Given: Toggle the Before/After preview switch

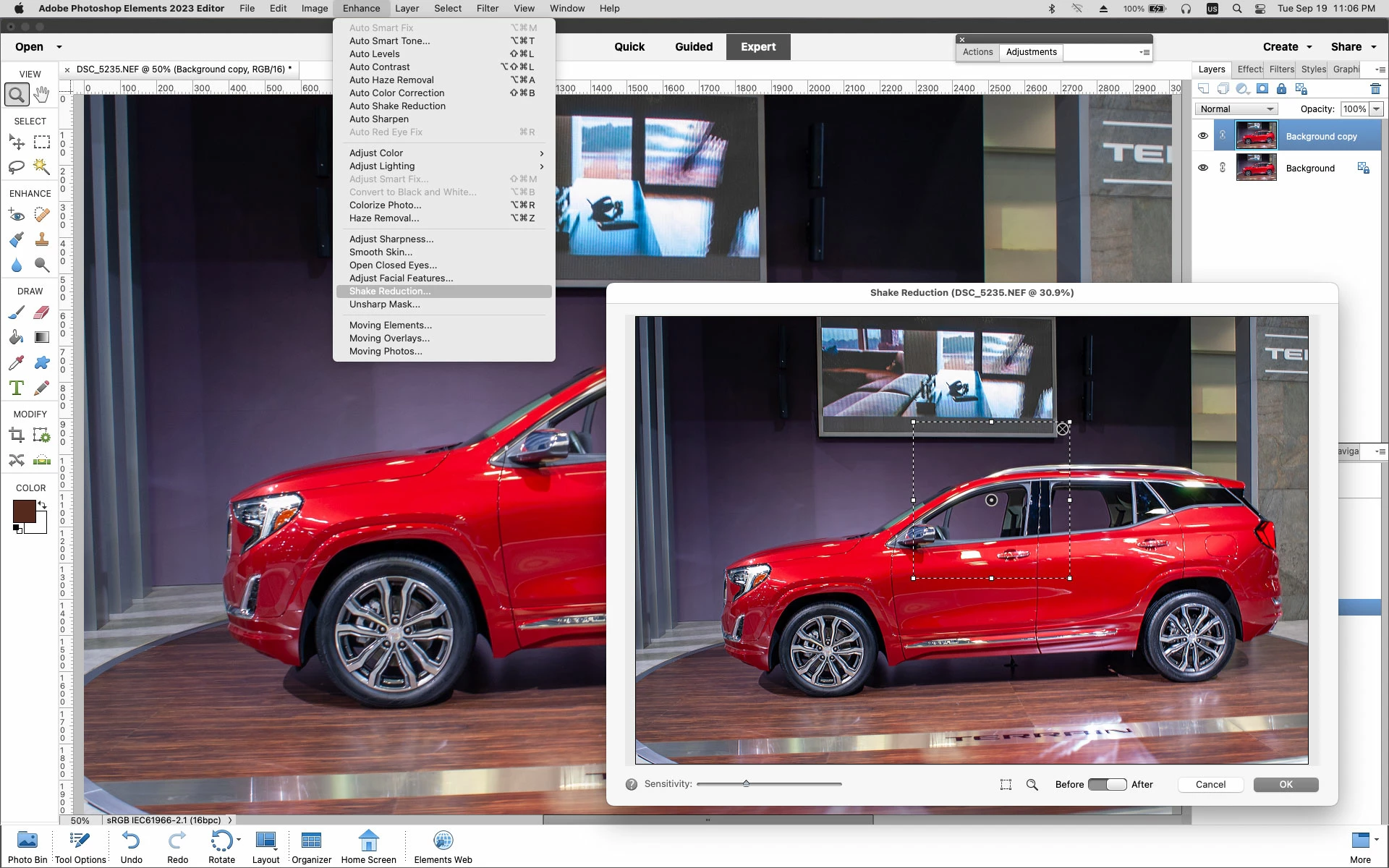Looking at the screenshot, I should click(1107, 785).
